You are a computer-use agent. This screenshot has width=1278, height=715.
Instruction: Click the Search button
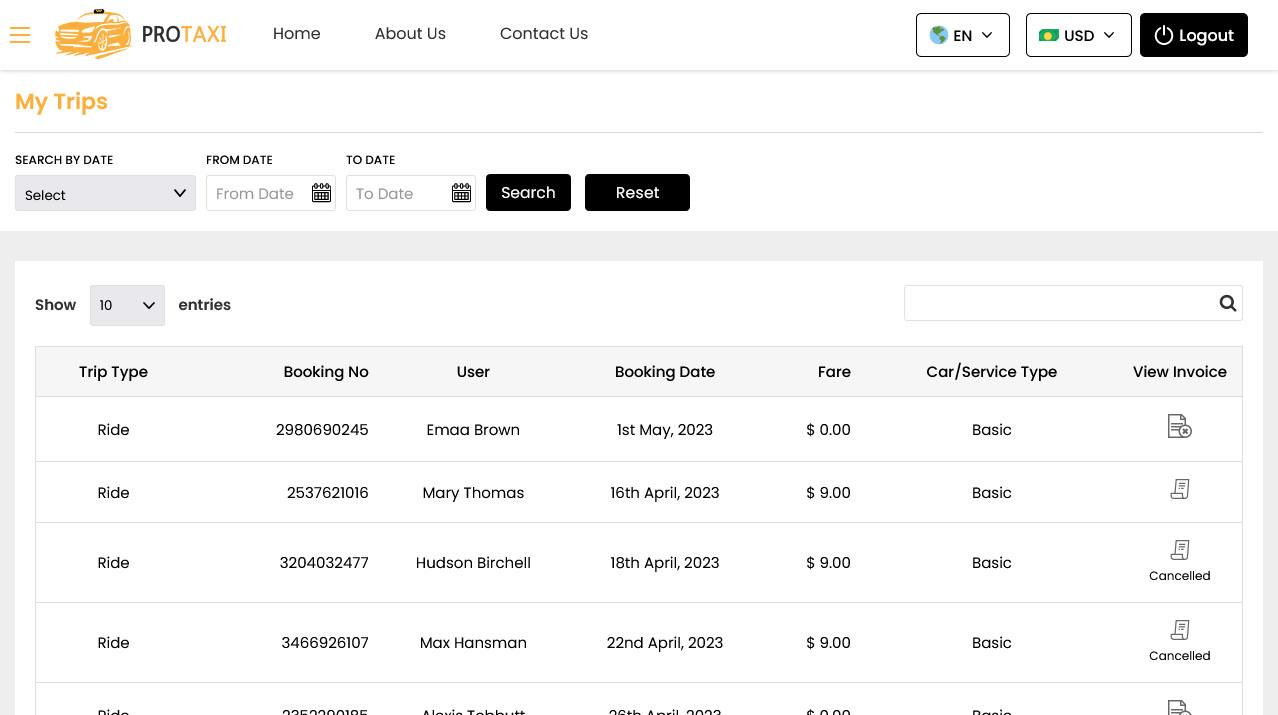pos(528,193)
